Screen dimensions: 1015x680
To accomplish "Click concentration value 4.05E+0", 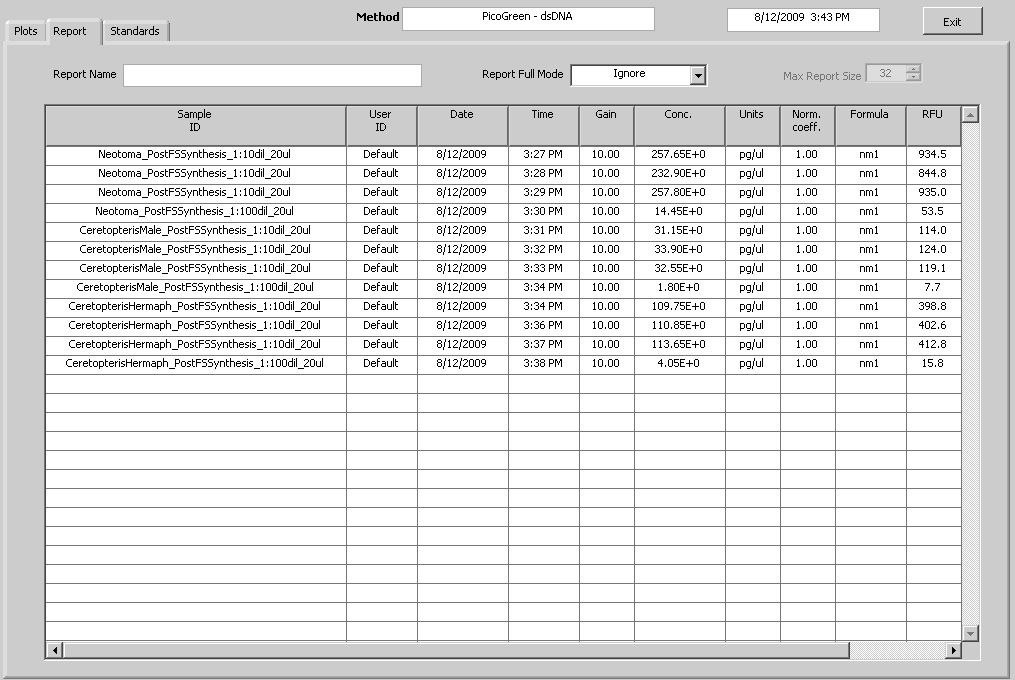I will point(679,364).
